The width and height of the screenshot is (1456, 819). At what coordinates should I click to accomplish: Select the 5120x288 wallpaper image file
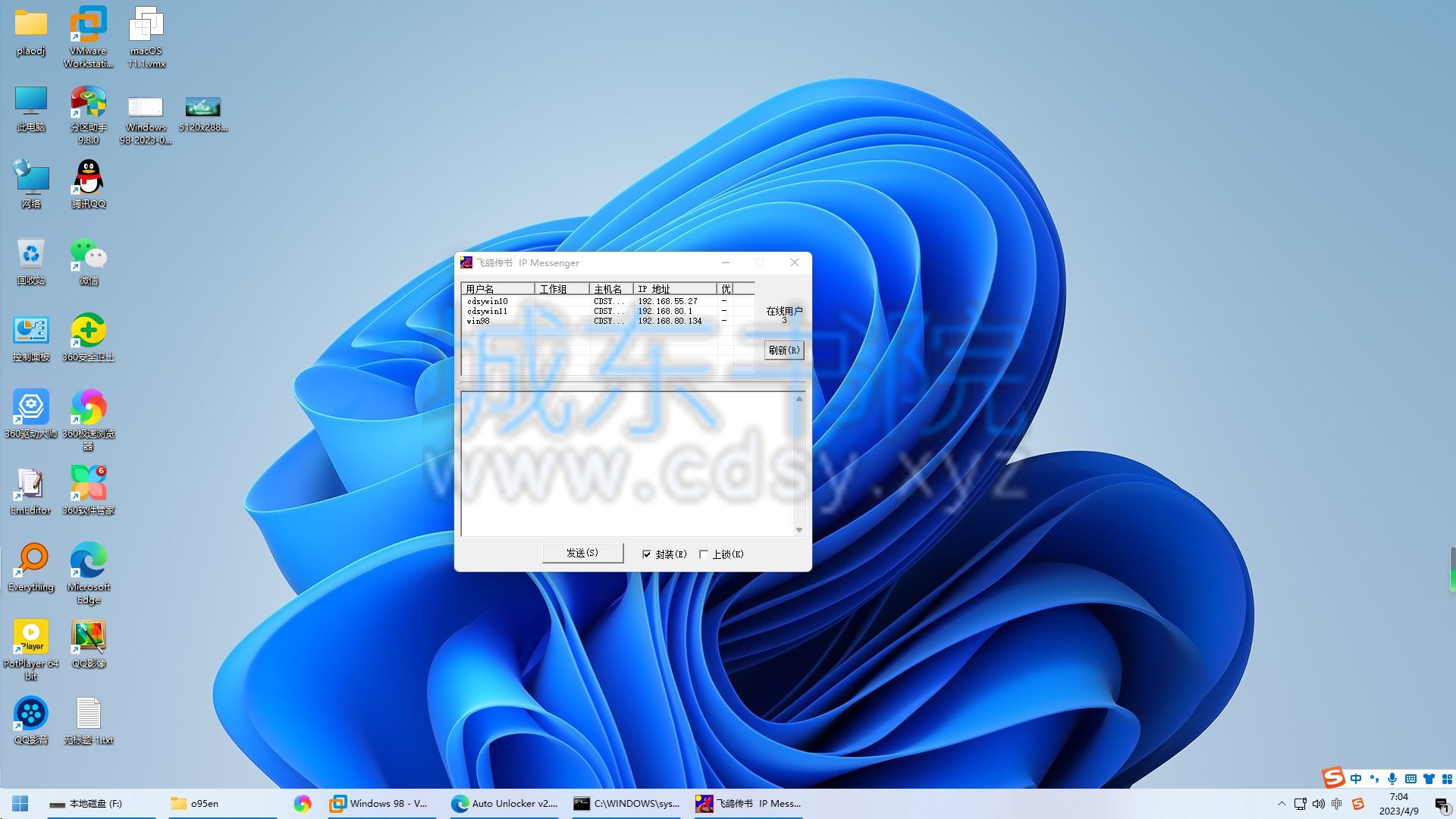click(x=203, y=114)
